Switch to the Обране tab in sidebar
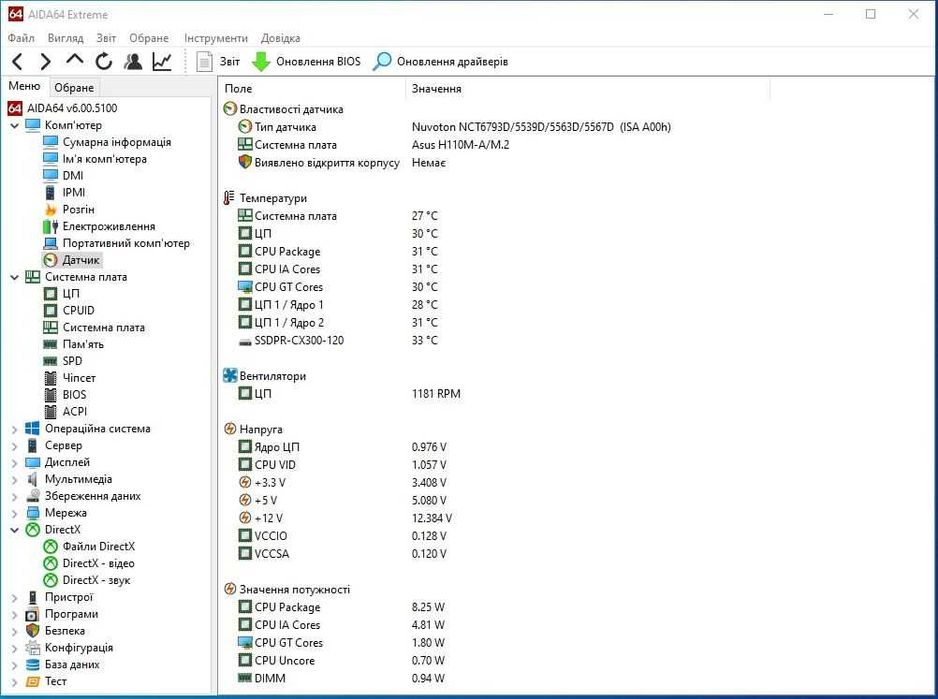Viewport: 938px width, 699px height. pos(74,87)
